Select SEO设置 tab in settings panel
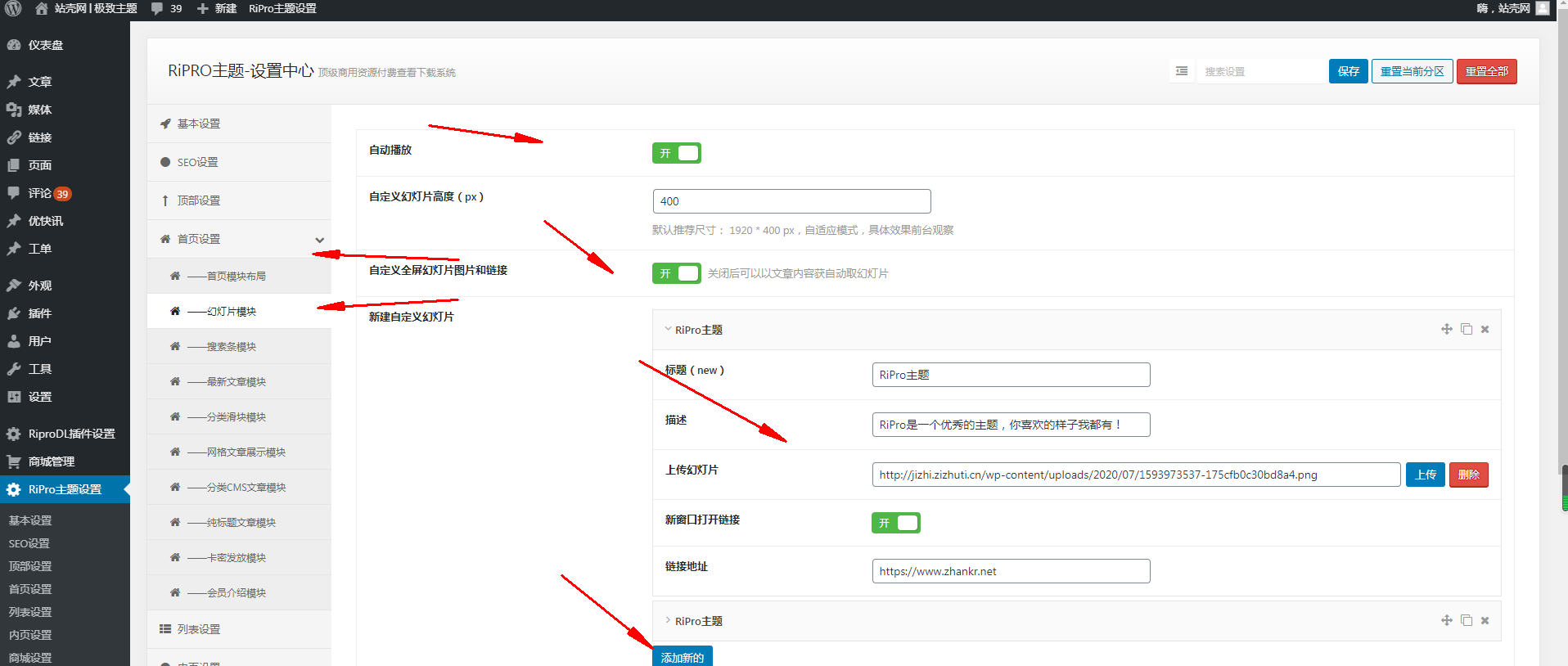The width and height of the screenshot is (1568, 666). coord(239,162)
